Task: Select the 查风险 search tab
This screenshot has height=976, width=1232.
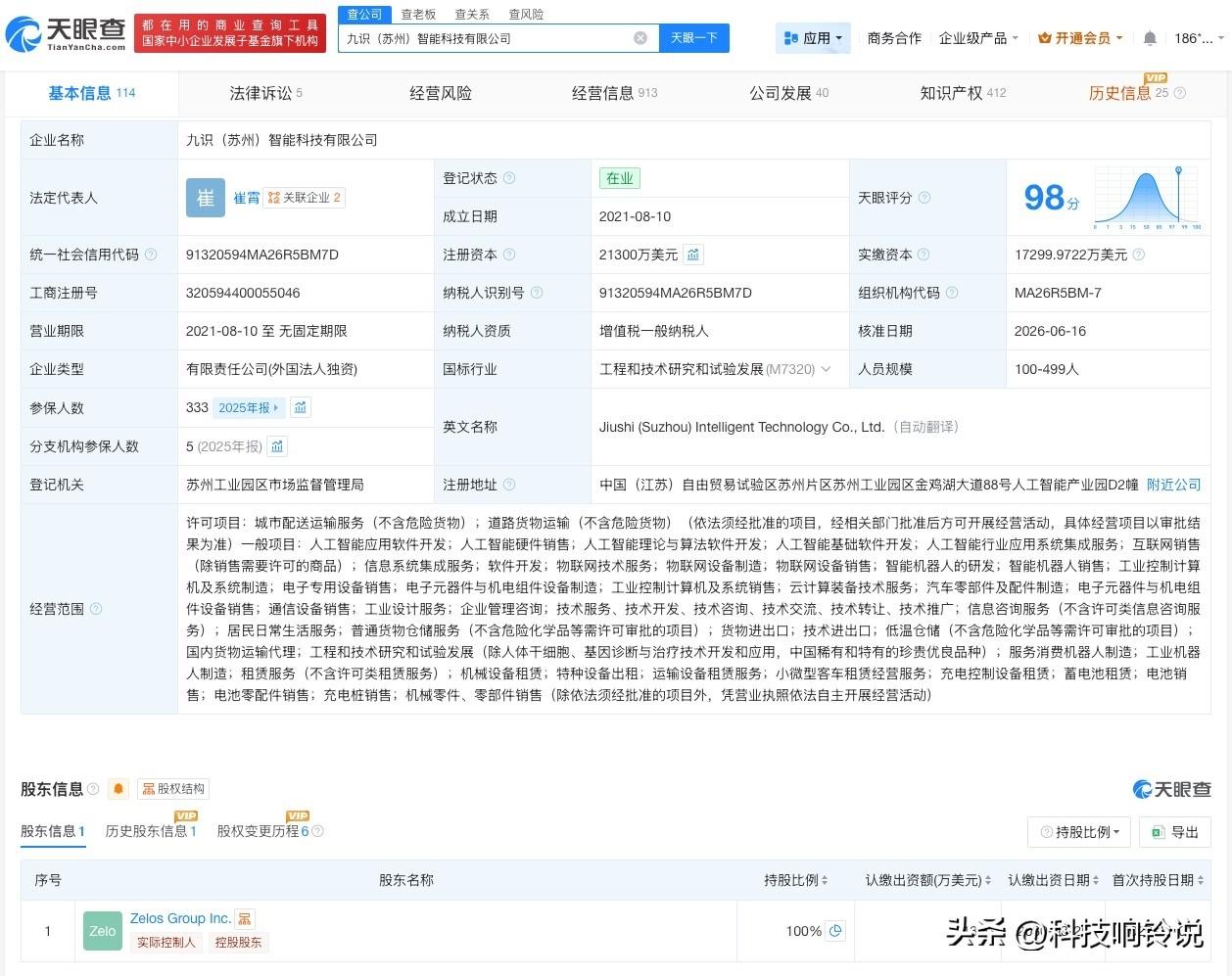Action: click(526, 14)
